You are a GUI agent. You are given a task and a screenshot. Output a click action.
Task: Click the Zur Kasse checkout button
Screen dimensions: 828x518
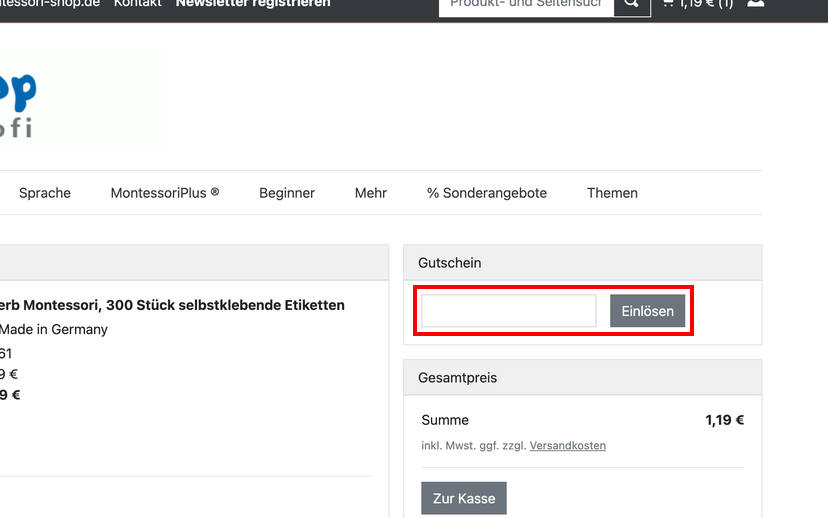pyautogui.click(x=464, y=498)
